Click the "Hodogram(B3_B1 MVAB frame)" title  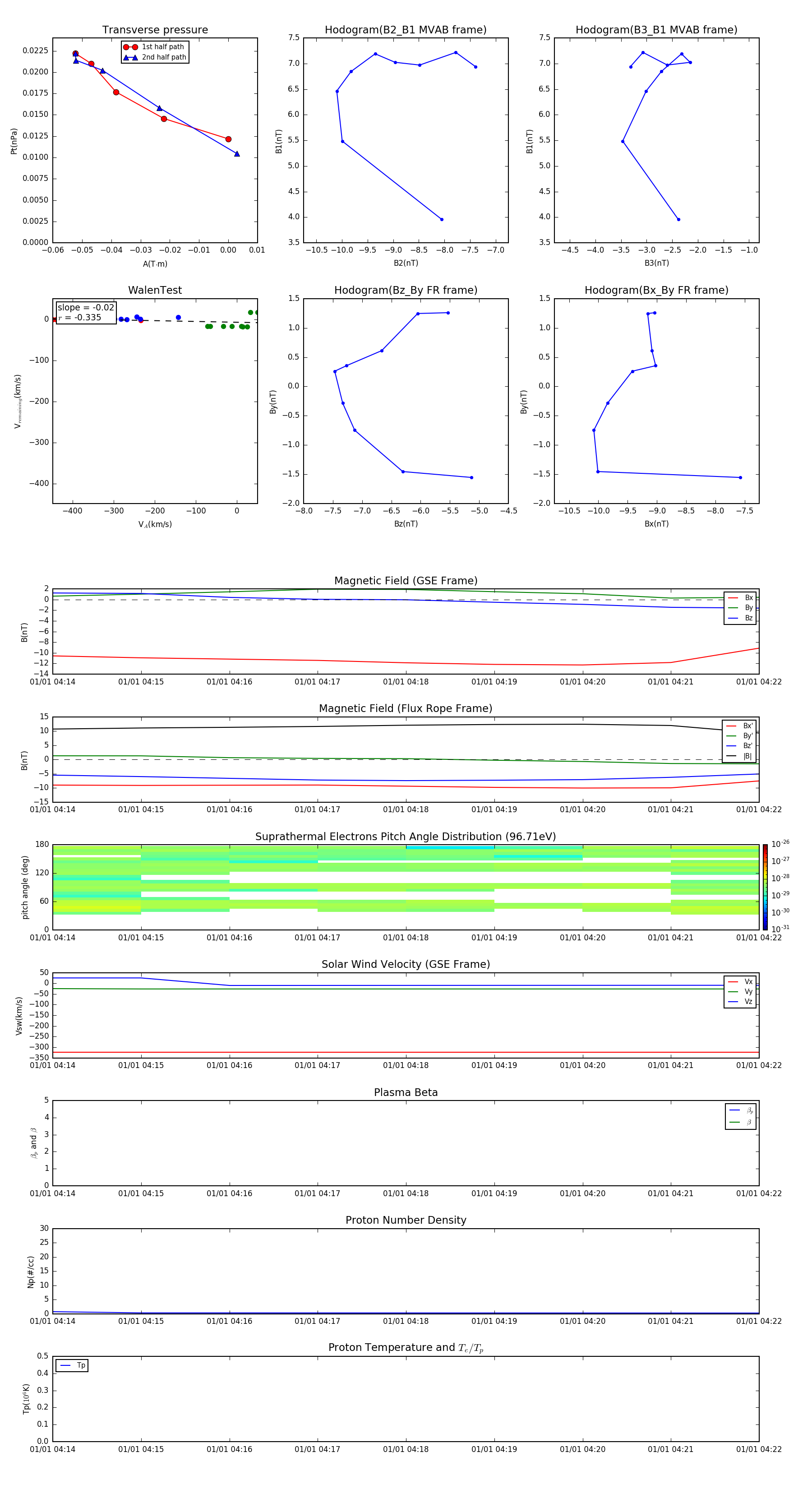click(656, 29)
